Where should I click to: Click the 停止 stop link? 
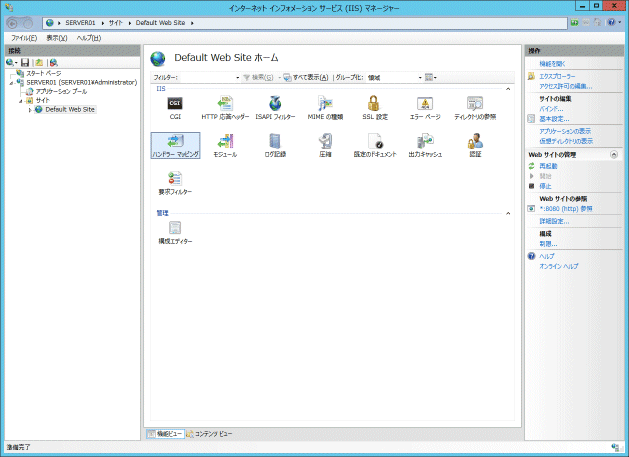point(545,186)
